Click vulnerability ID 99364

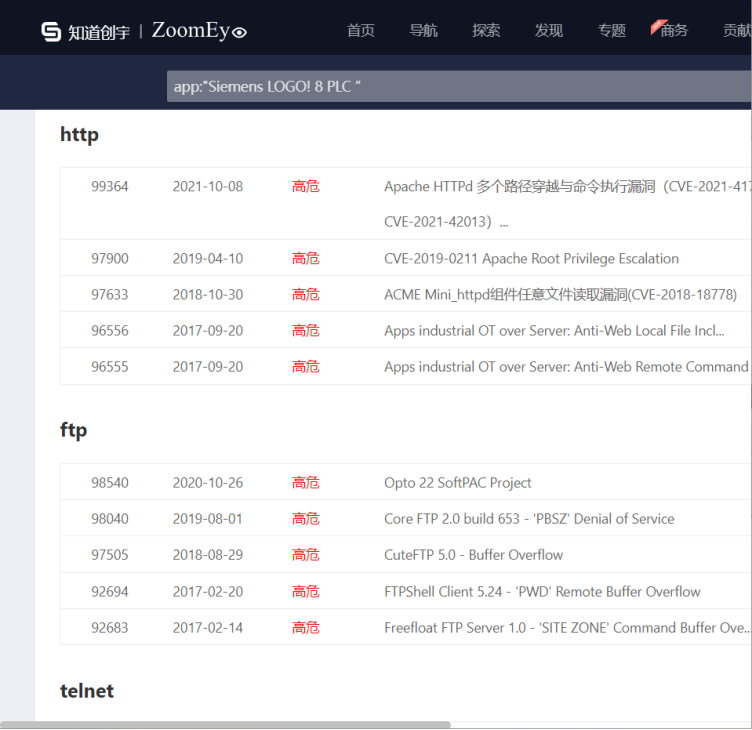[110, 187]
